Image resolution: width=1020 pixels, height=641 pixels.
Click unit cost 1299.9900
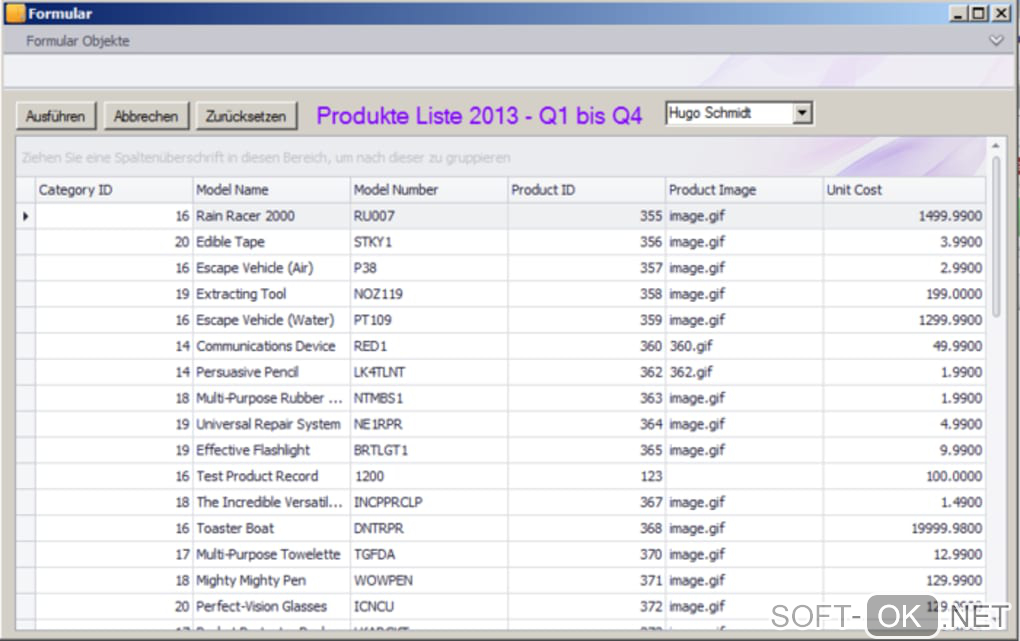pyautogui.click(x=950, y=320)
